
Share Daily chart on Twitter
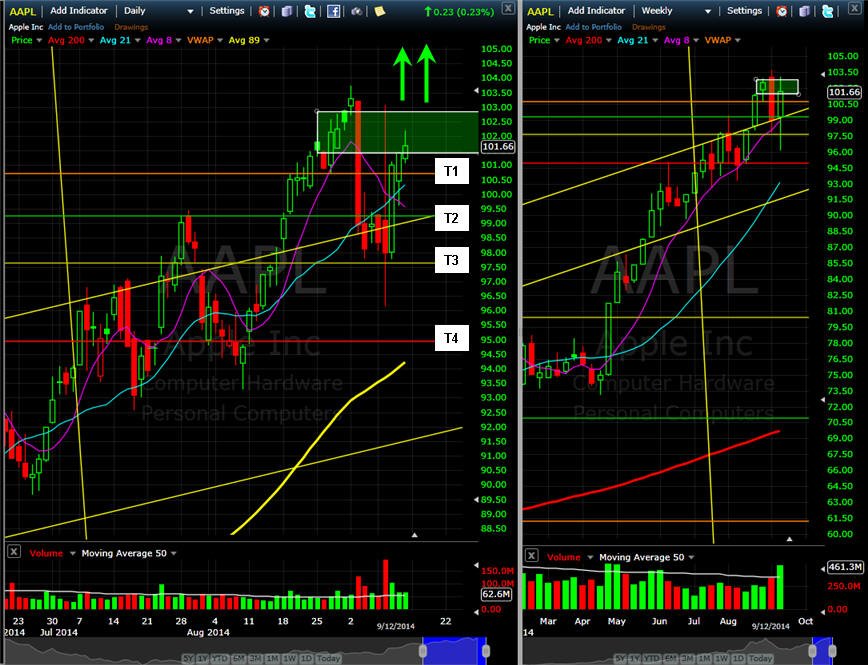[309, 11]
